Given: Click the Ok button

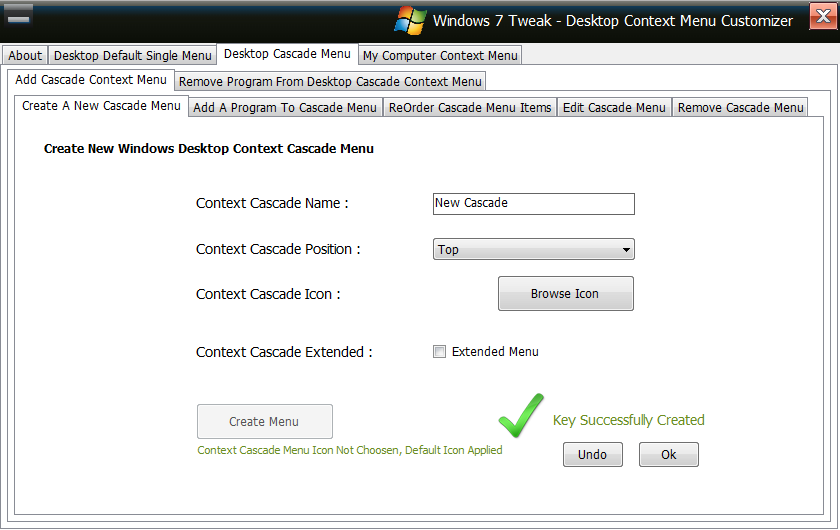Looking at the screenshot, I should point(669,454).
